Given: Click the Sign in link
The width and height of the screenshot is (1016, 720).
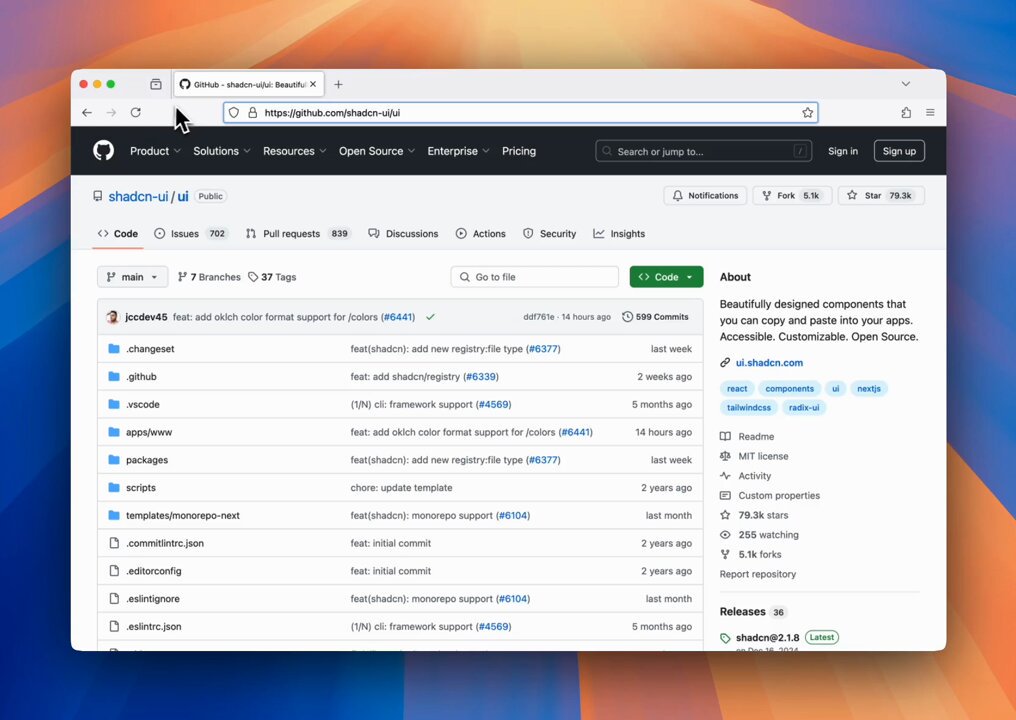Looking at the screenshot, I should click(842, 151).
